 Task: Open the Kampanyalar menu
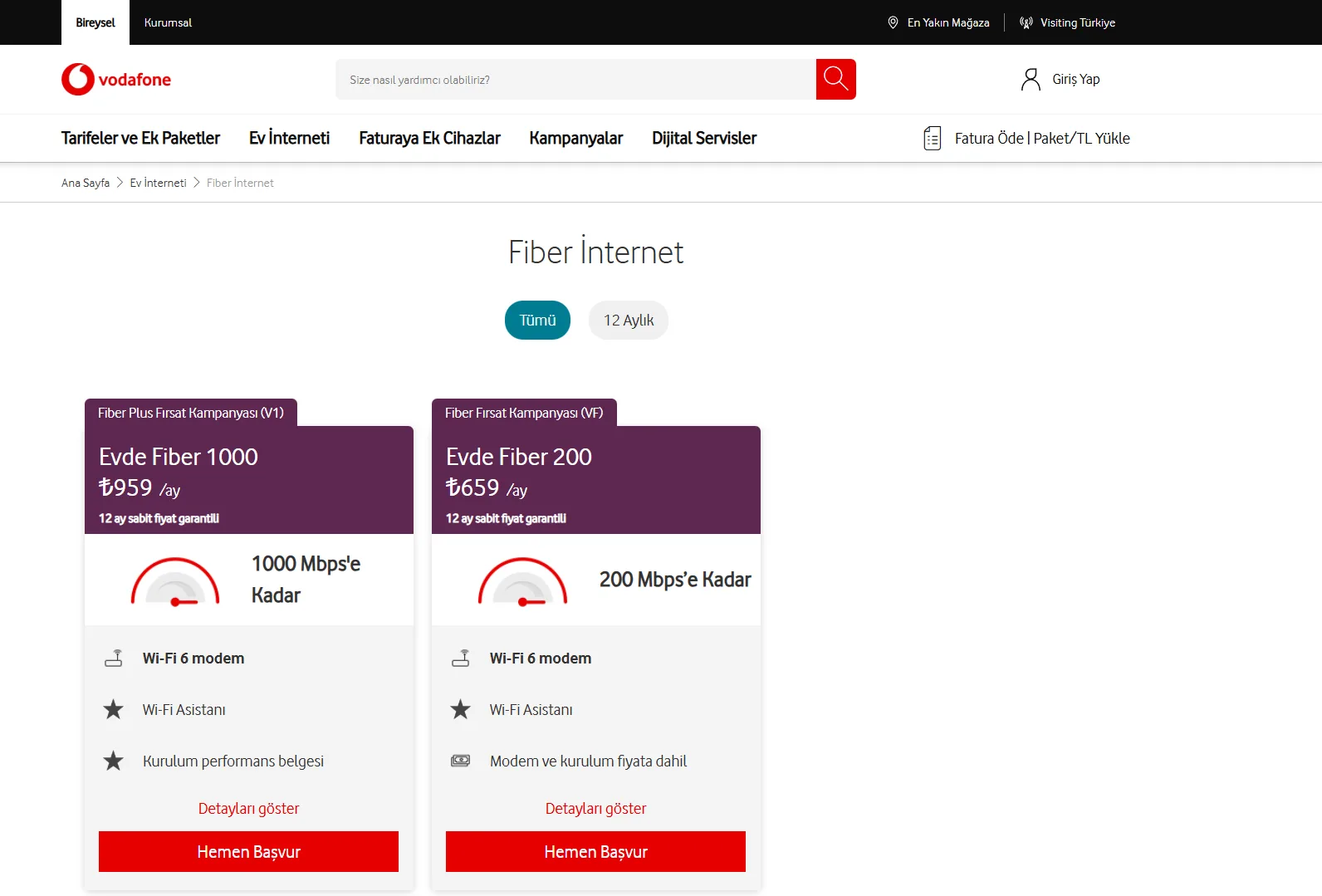click(576, 138)
